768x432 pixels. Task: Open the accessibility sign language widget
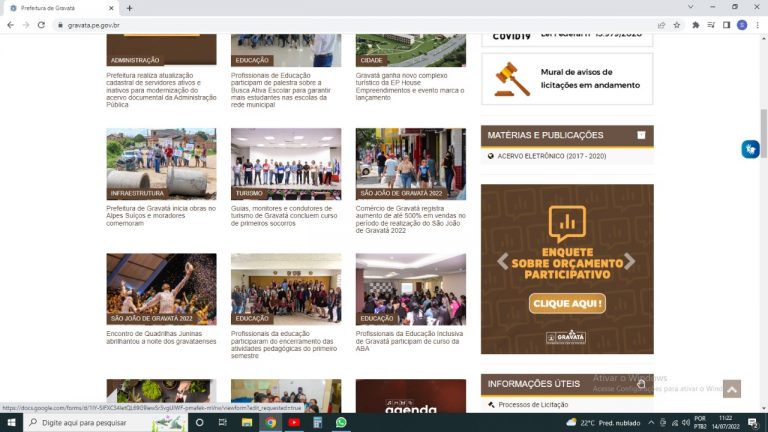pyautogui.click(x=750, y=149)
